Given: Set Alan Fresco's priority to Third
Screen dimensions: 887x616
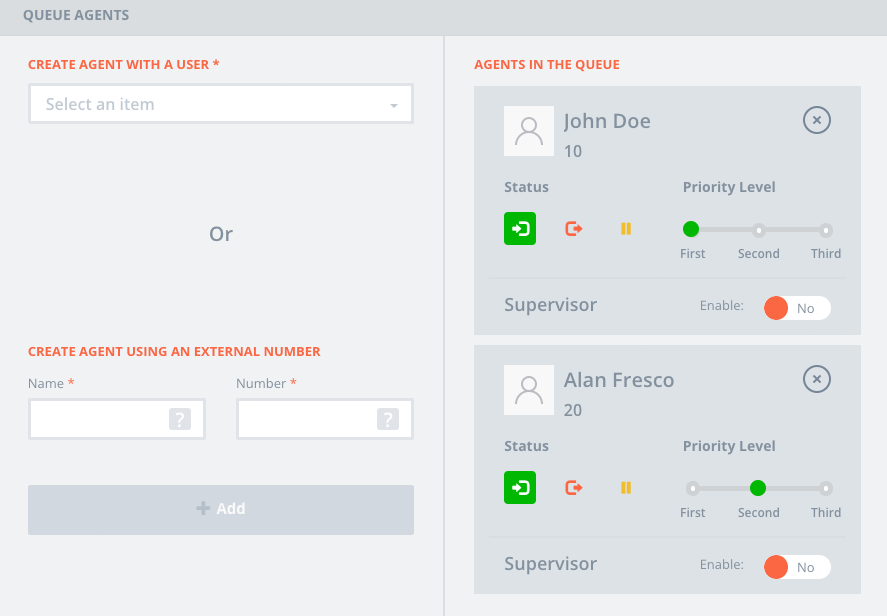Looking at the screenshot, I should pos(826,488).
